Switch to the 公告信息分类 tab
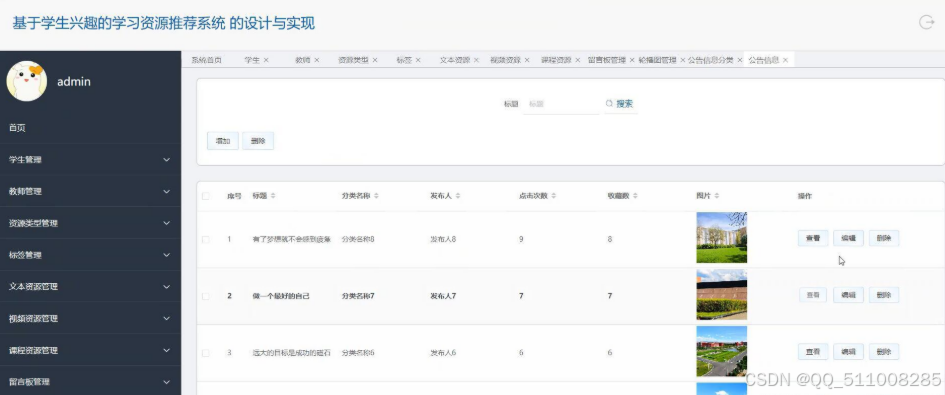This screenshot has height=395, width=945. tap(711, 60)
